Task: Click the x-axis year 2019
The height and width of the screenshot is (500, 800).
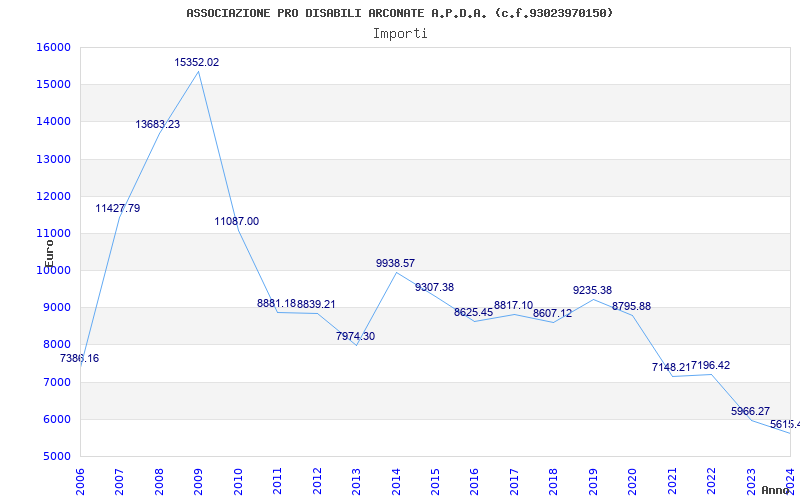Action: [593, 481]
